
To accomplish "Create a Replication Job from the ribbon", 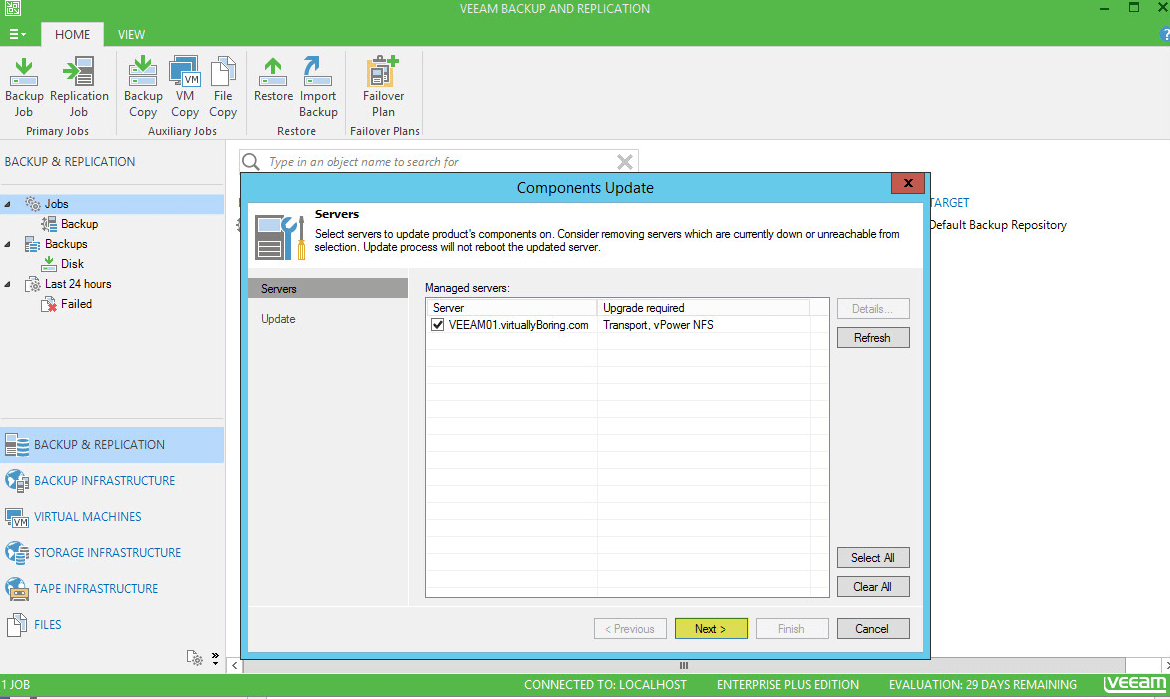I will tap(79, 87).
